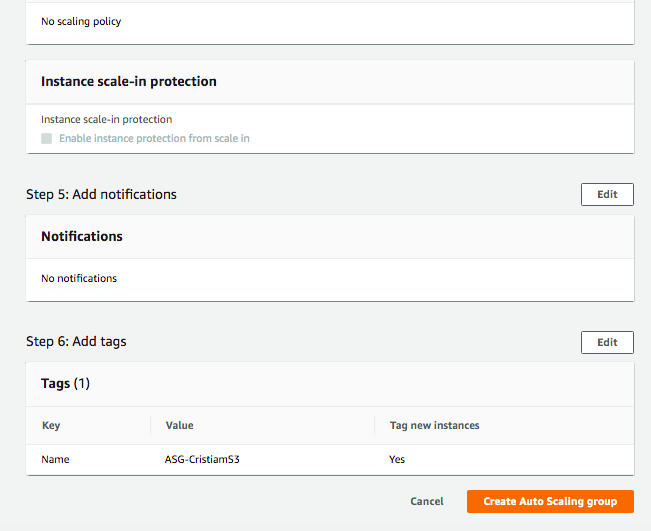Click the small Instance scale-in protection field label

pos(106,119)
